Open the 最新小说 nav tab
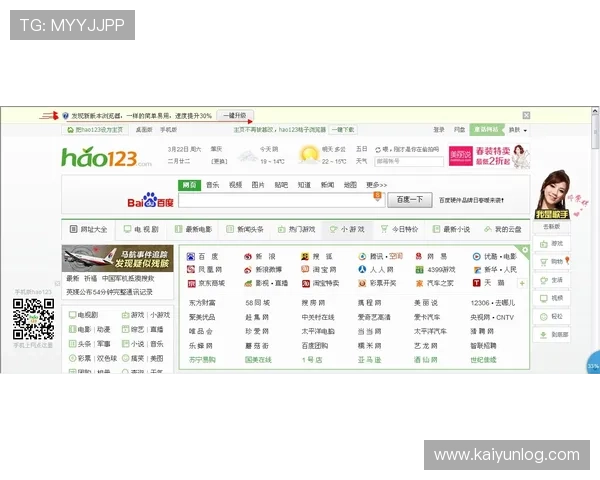The height and width of the screenshot is (480, 600). tap(451, 229)
